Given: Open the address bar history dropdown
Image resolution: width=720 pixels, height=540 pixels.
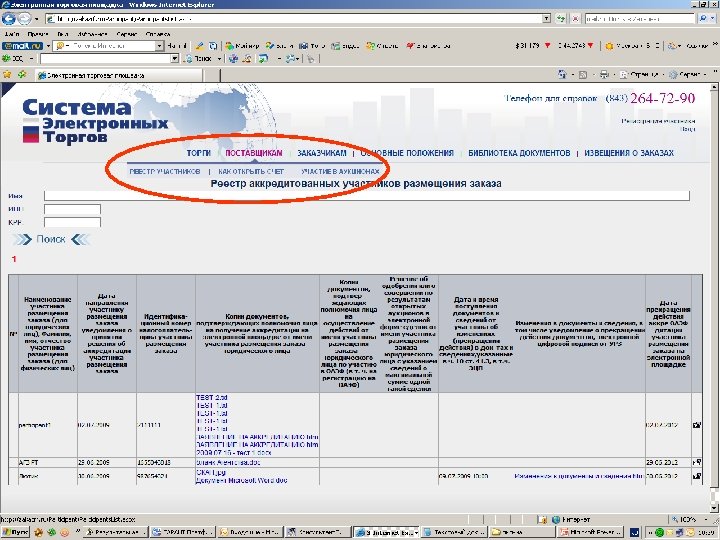Looking at the screenshot, I should pyautogui.click(x=546, y=19).
